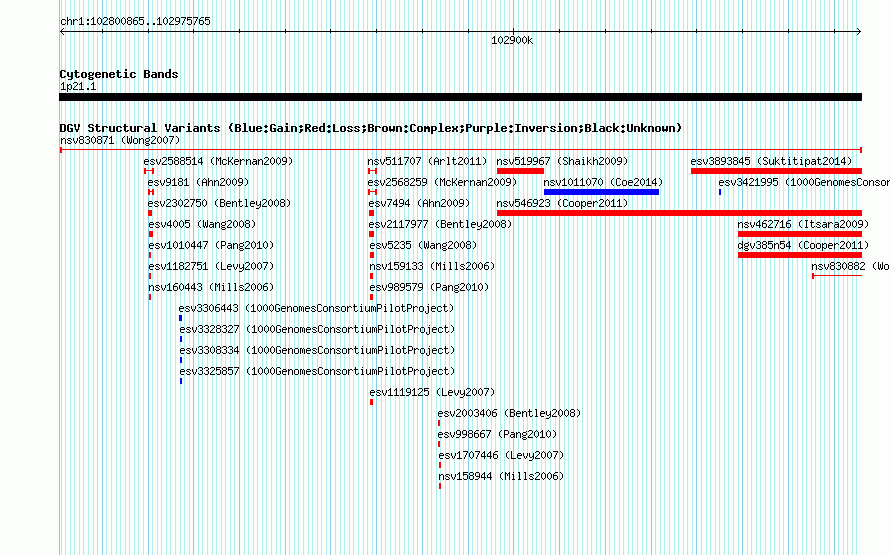Click the ruler's right arrow end

pos(859,32)
